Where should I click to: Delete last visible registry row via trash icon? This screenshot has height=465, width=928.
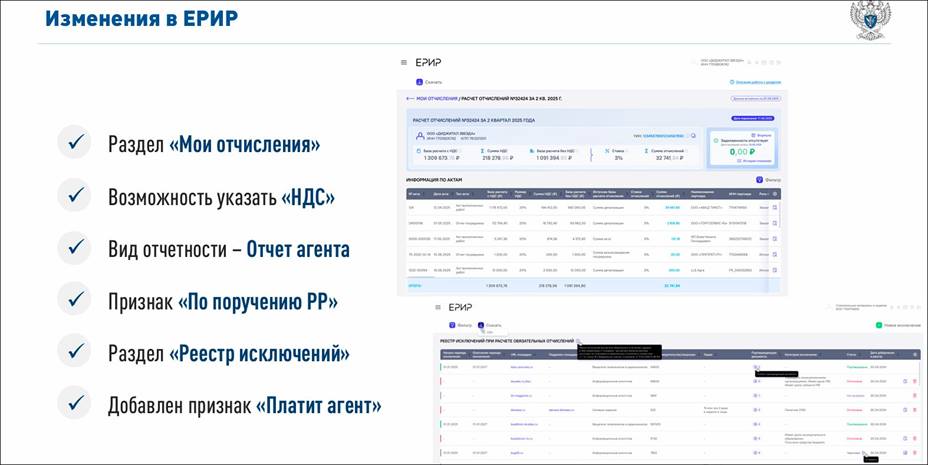tap(915, 453)
